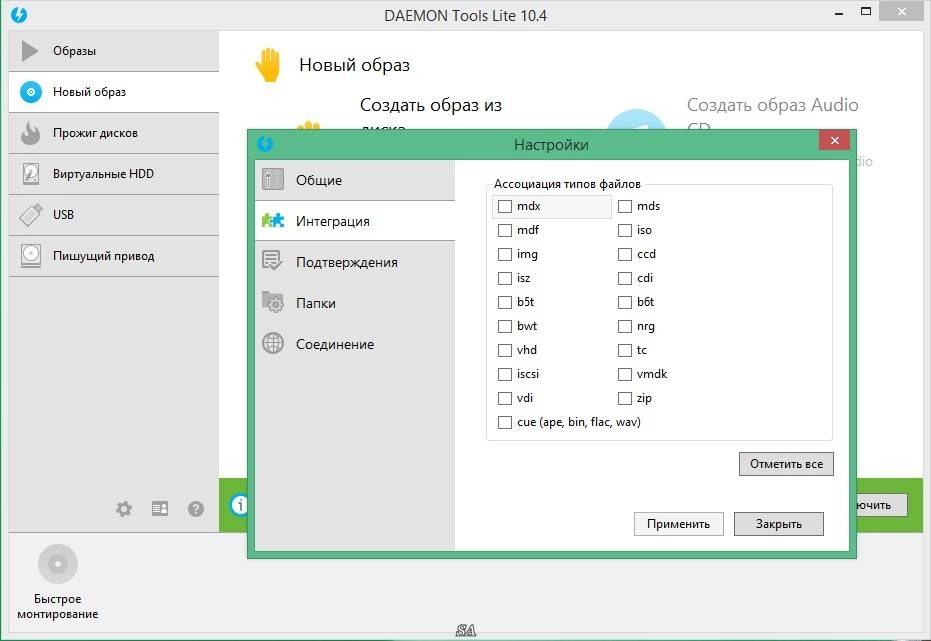Click the hard drive icon for Виртуальные HDD

pos(30,174)
